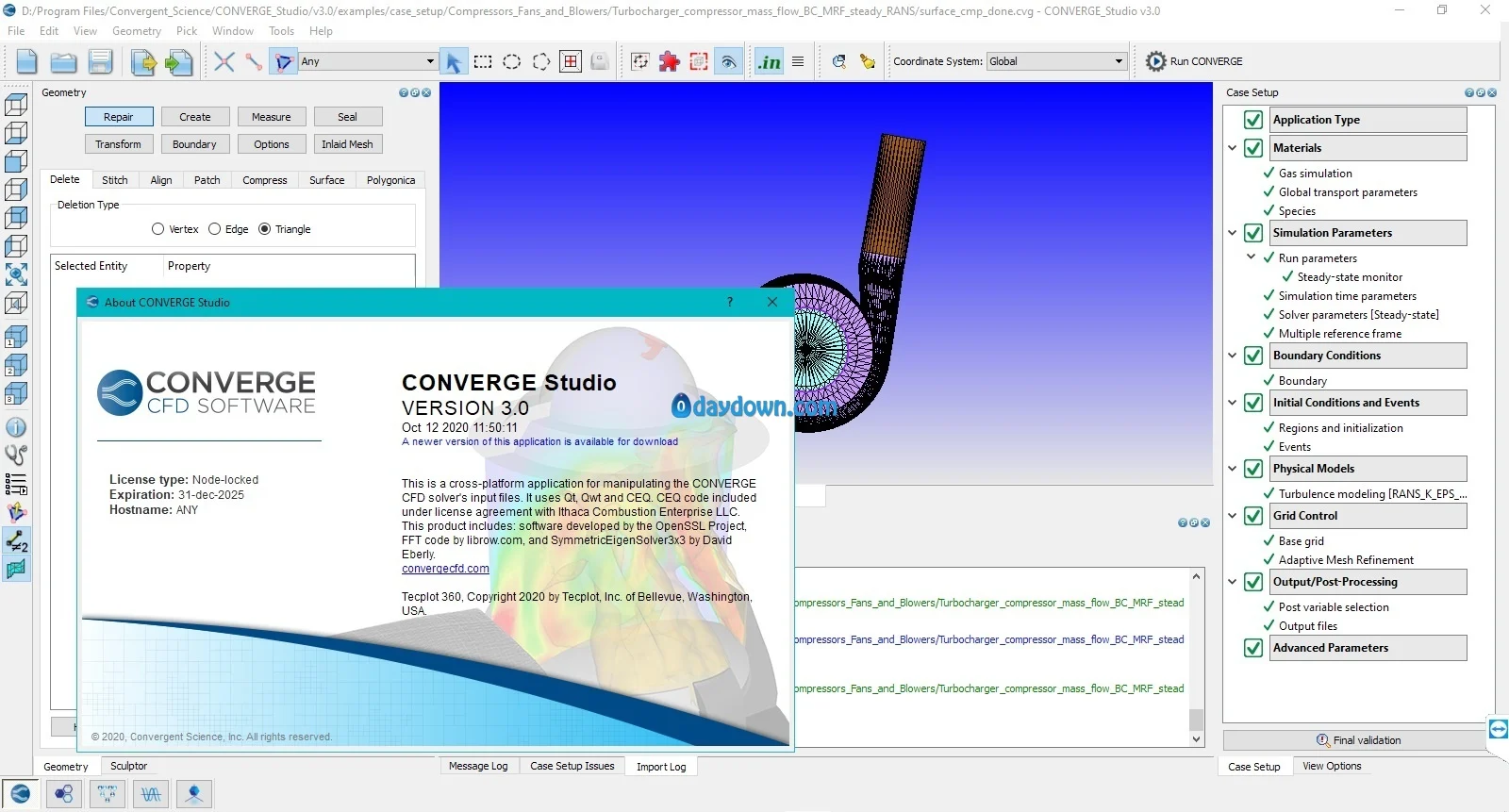Select the triangle pick mode icon

[x=283, y=62]
